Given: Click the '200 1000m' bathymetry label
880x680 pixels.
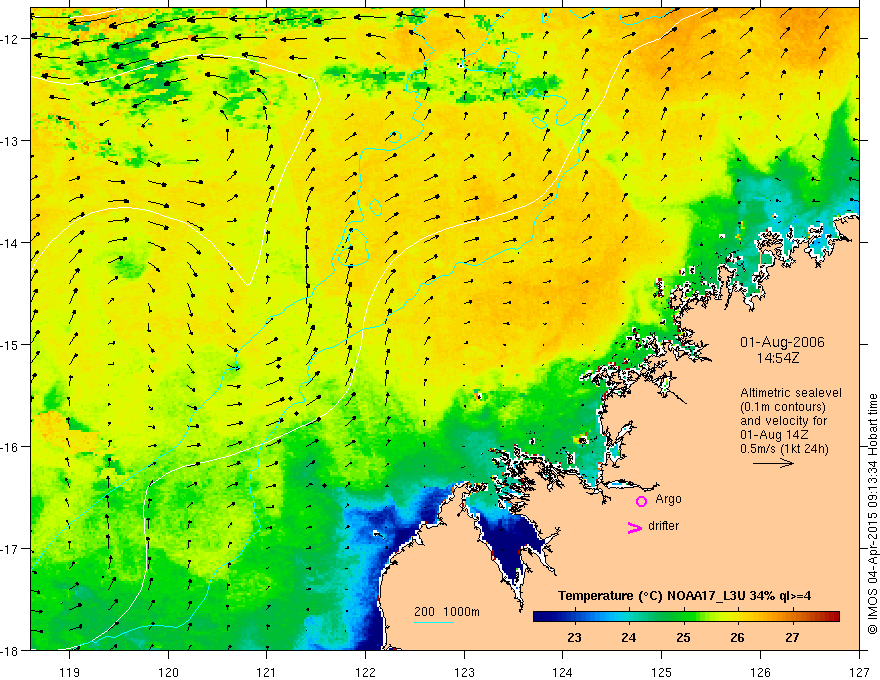Looking at the screenshot, I should click(447, 612).
